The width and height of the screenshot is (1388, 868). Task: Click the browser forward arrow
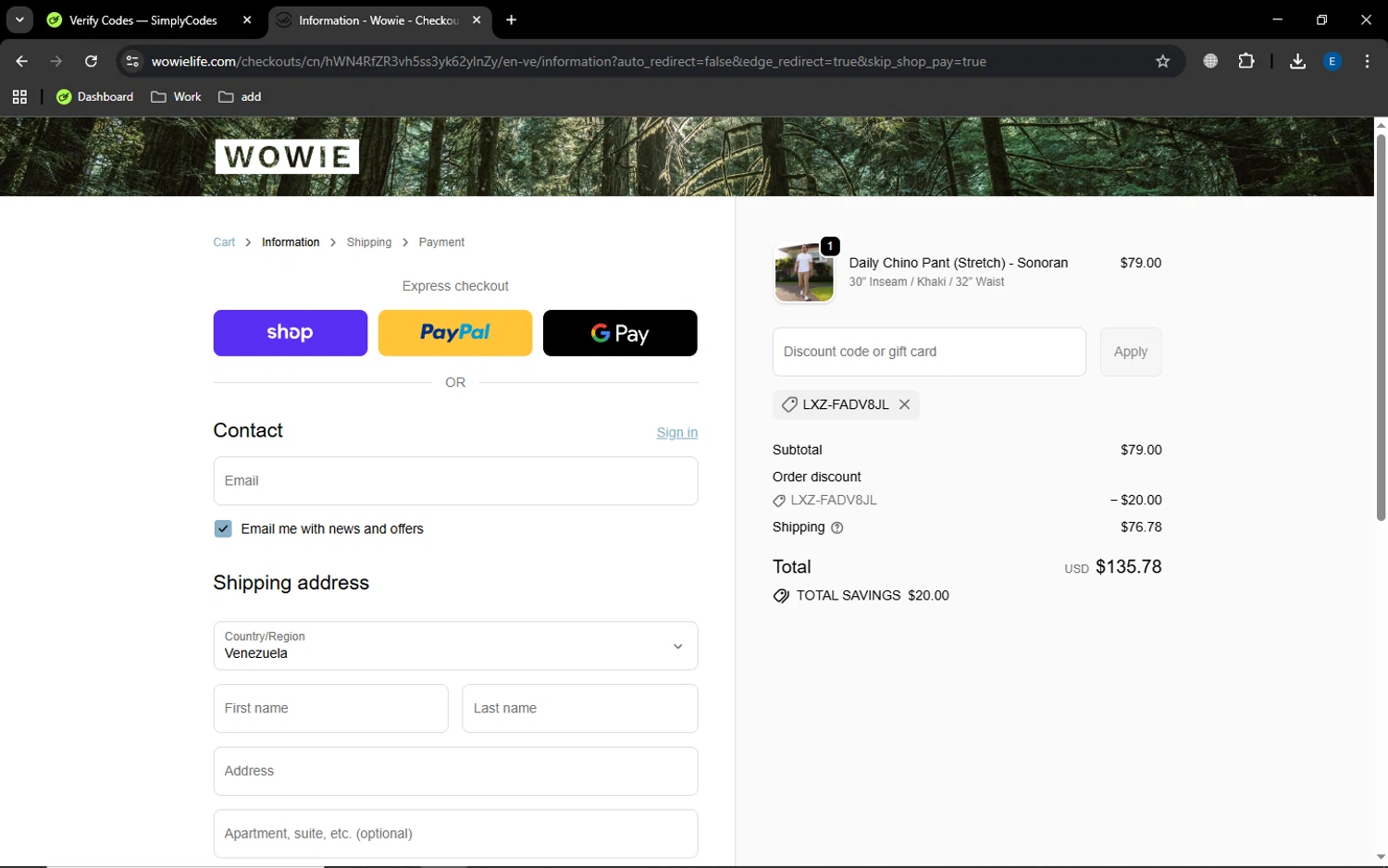click(56, 61)
